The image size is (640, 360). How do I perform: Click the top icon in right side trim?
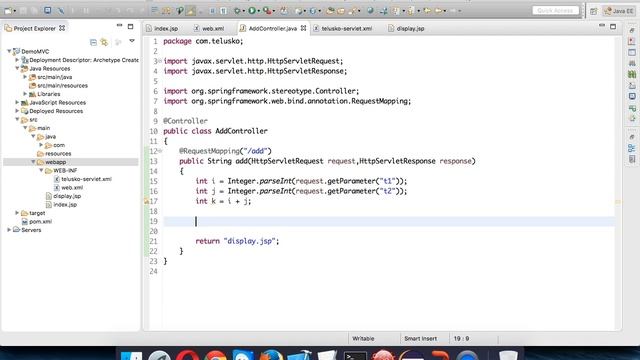632,30
